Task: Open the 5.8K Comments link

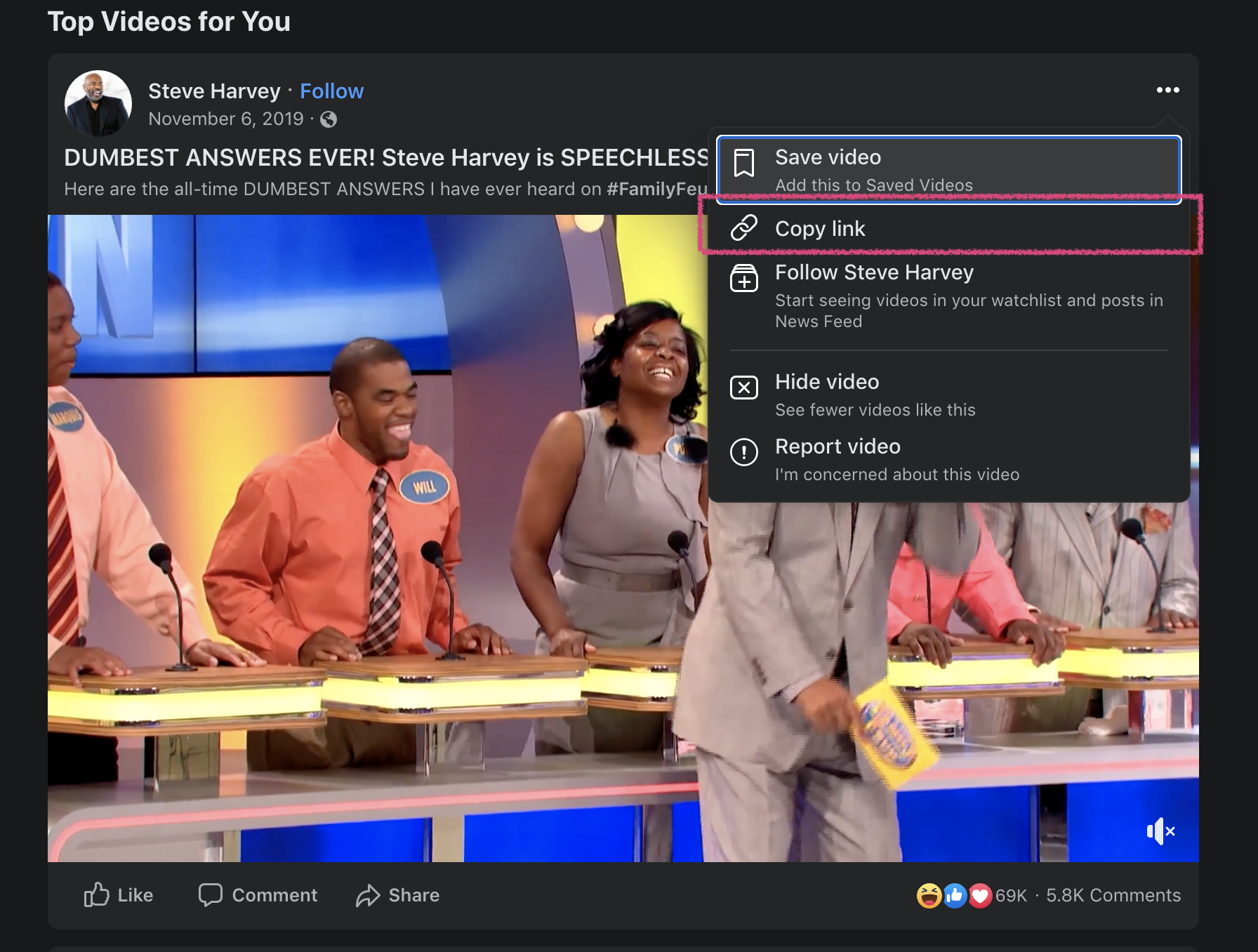Action: click(1113, 895)
